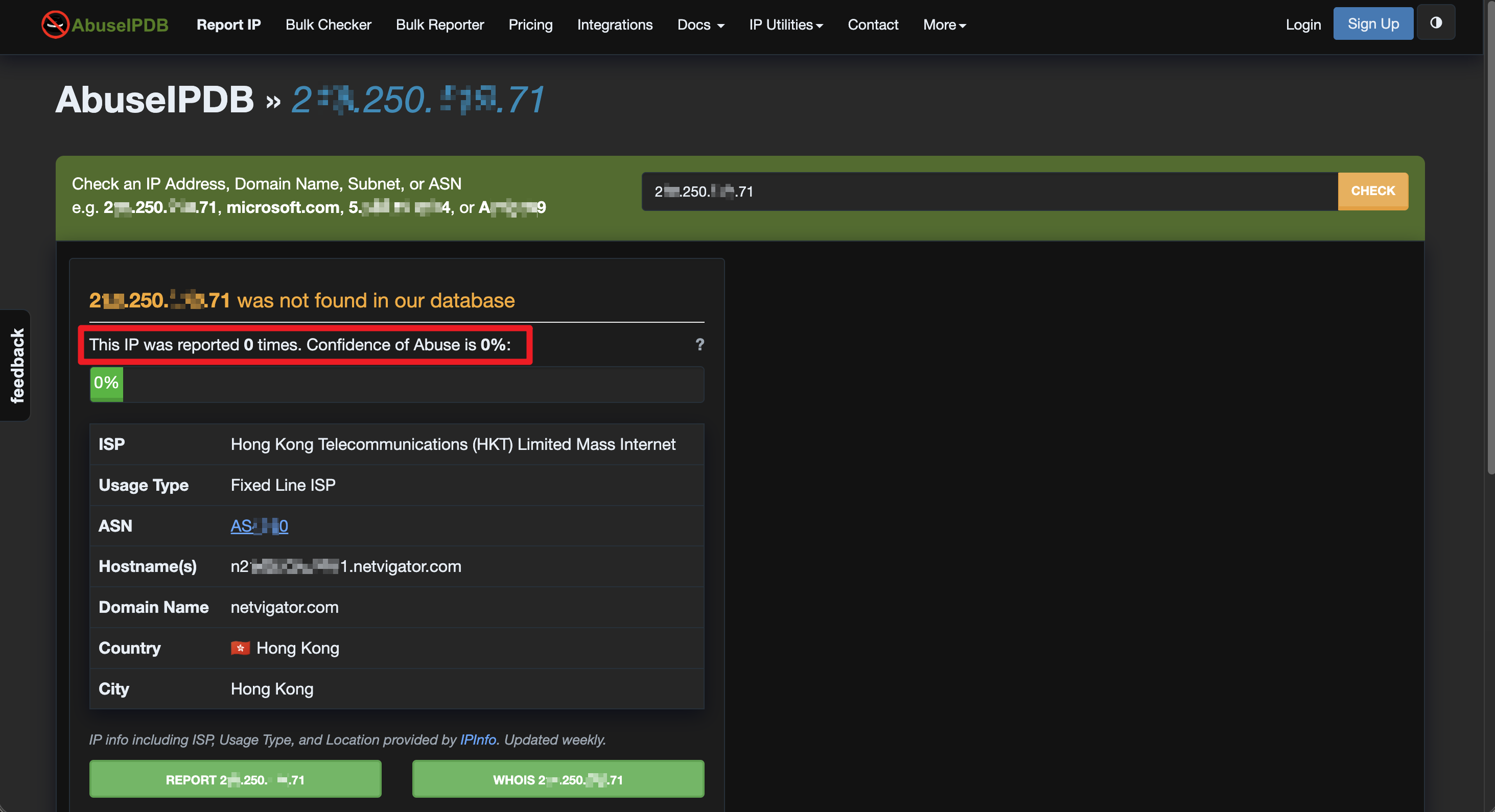Click the AbuseIPDB logo icon
This screenshot has height=812, width=1495.
pyautogui.click(x=55, y=25)
